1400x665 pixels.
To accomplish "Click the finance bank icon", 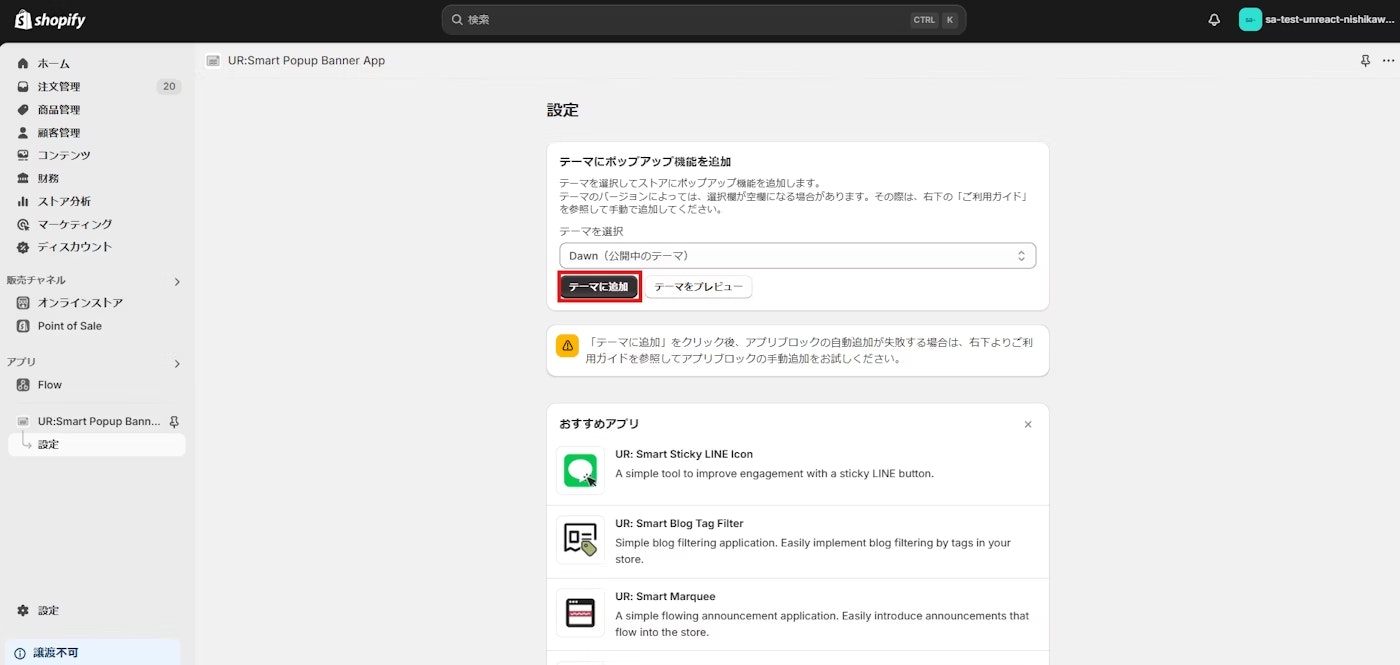I will click(23, 178).
